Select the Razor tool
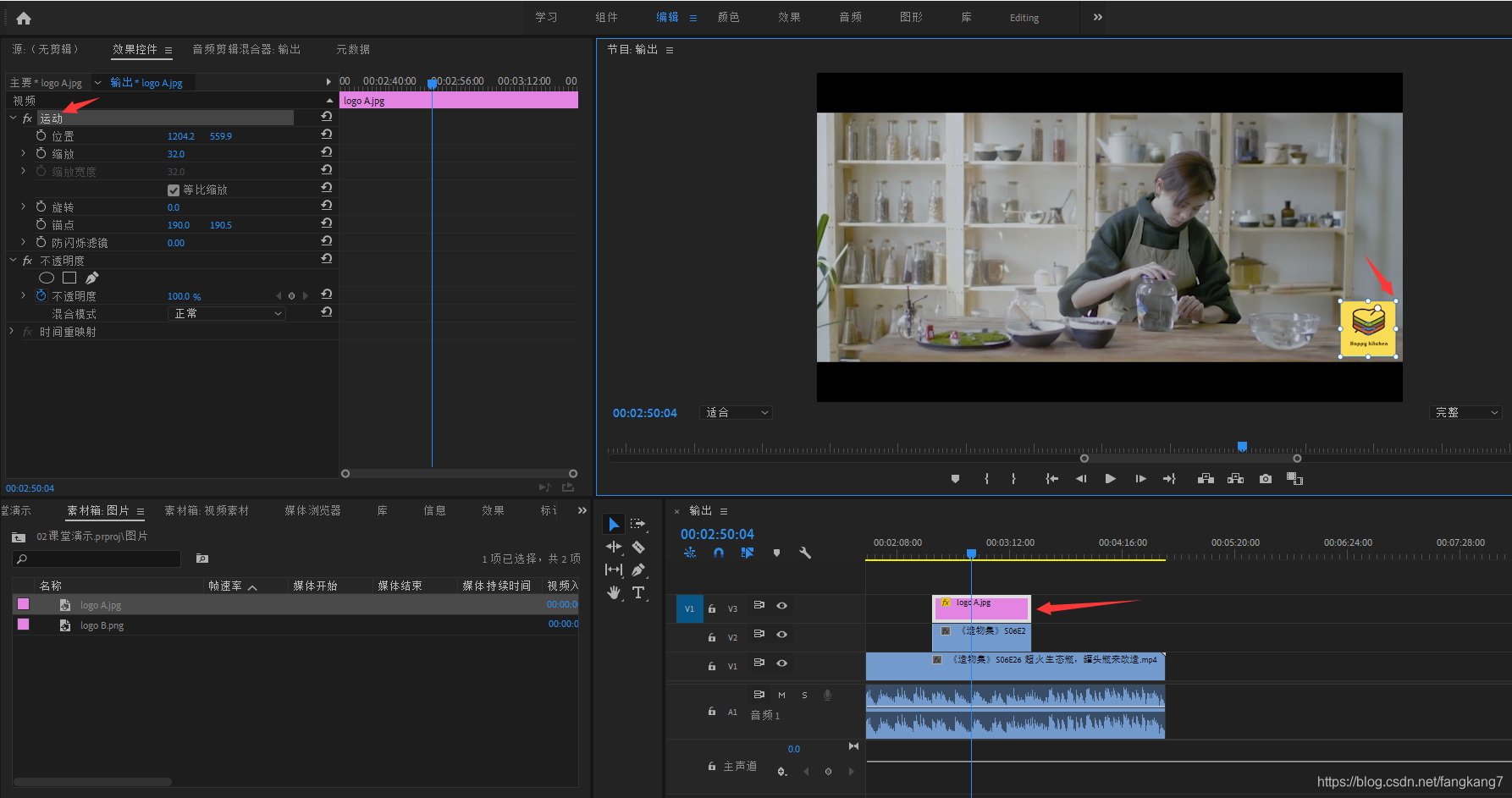The height and width of the screenshot is (798, 1512). point(638,548)
